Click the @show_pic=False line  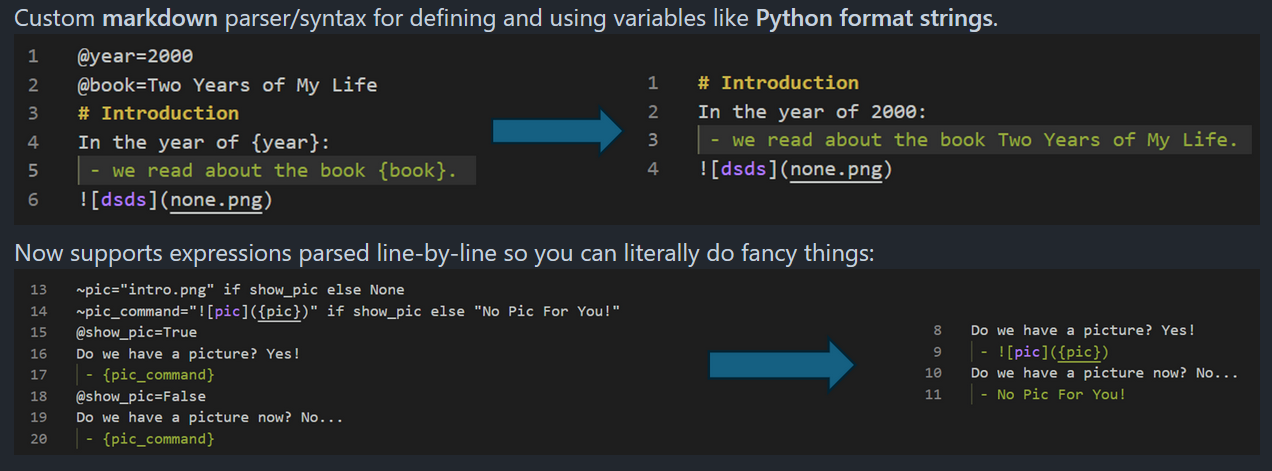pyautogui.click(x=140, y=396)
